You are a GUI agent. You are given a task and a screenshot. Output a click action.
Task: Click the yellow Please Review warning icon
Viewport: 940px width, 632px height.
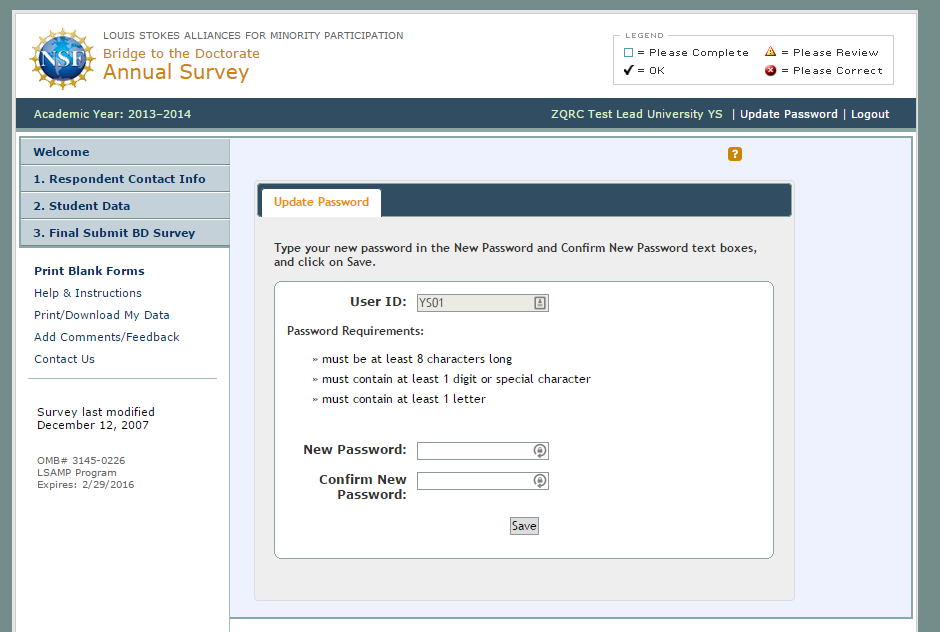(770, 52)
